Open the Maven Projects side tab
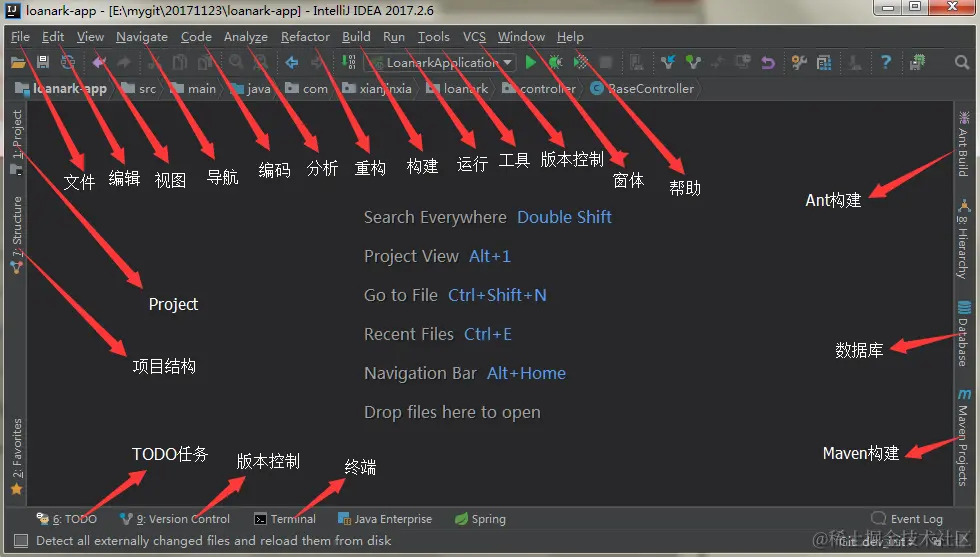This screenshot has height=557, width=980. coord(963,437)
